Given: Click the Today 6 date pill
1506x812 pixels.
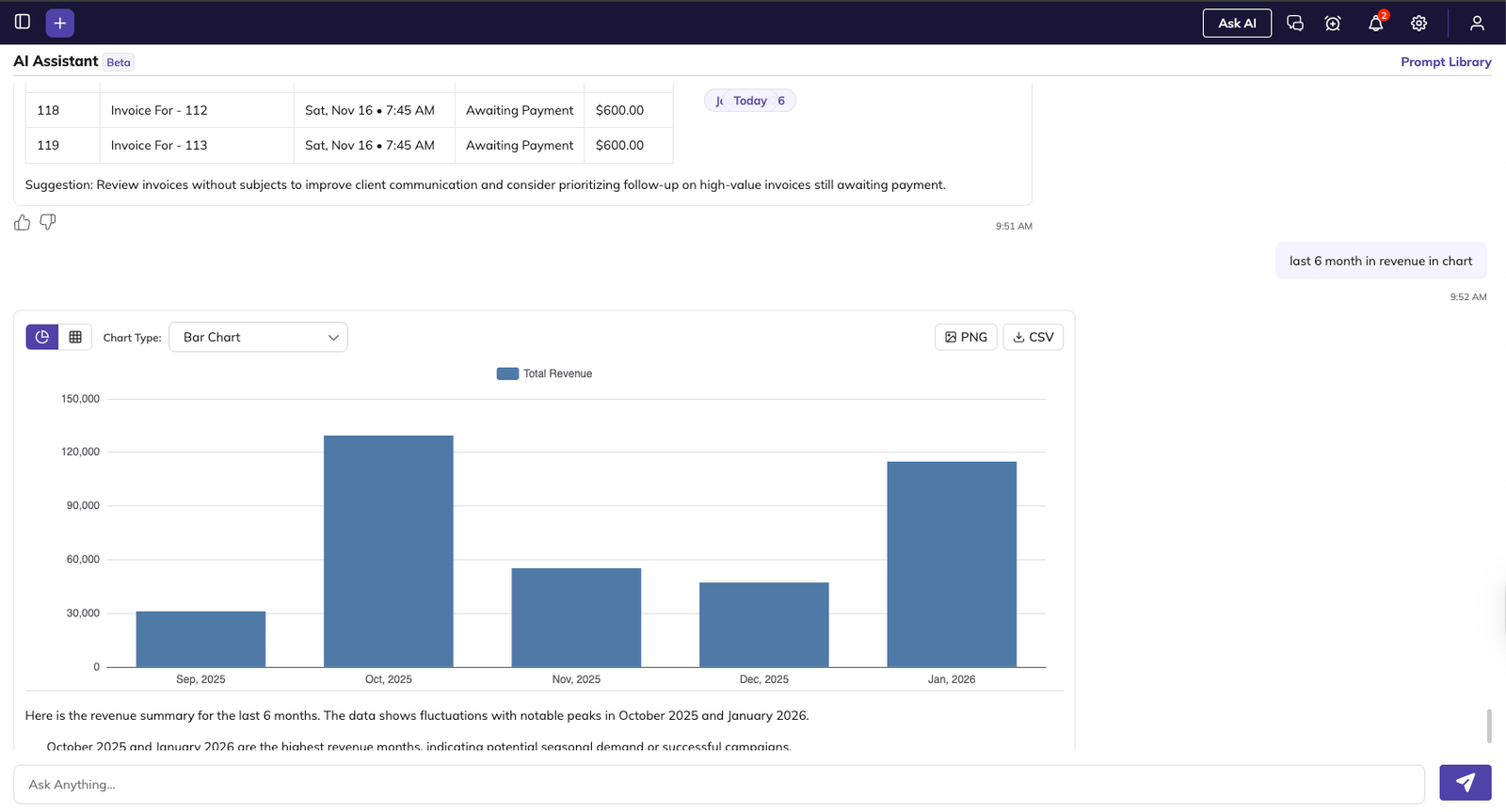Looking at the screenshot, I should (750, 101).
